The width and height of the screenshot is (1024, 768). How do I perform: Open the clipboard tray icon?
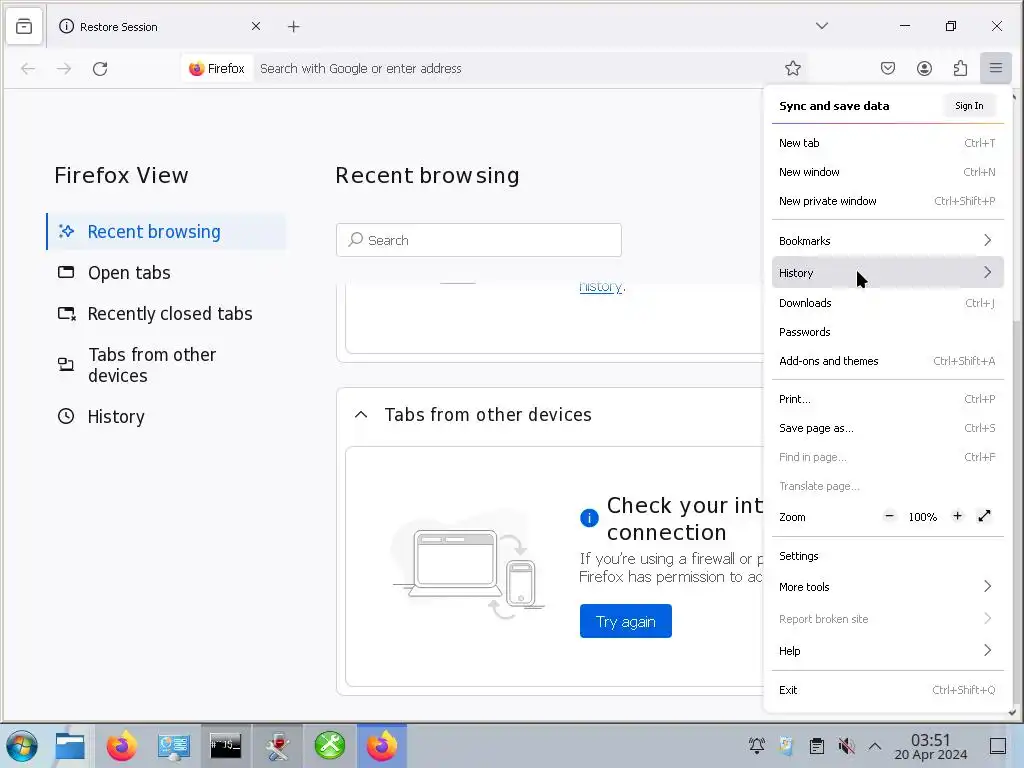816,746
